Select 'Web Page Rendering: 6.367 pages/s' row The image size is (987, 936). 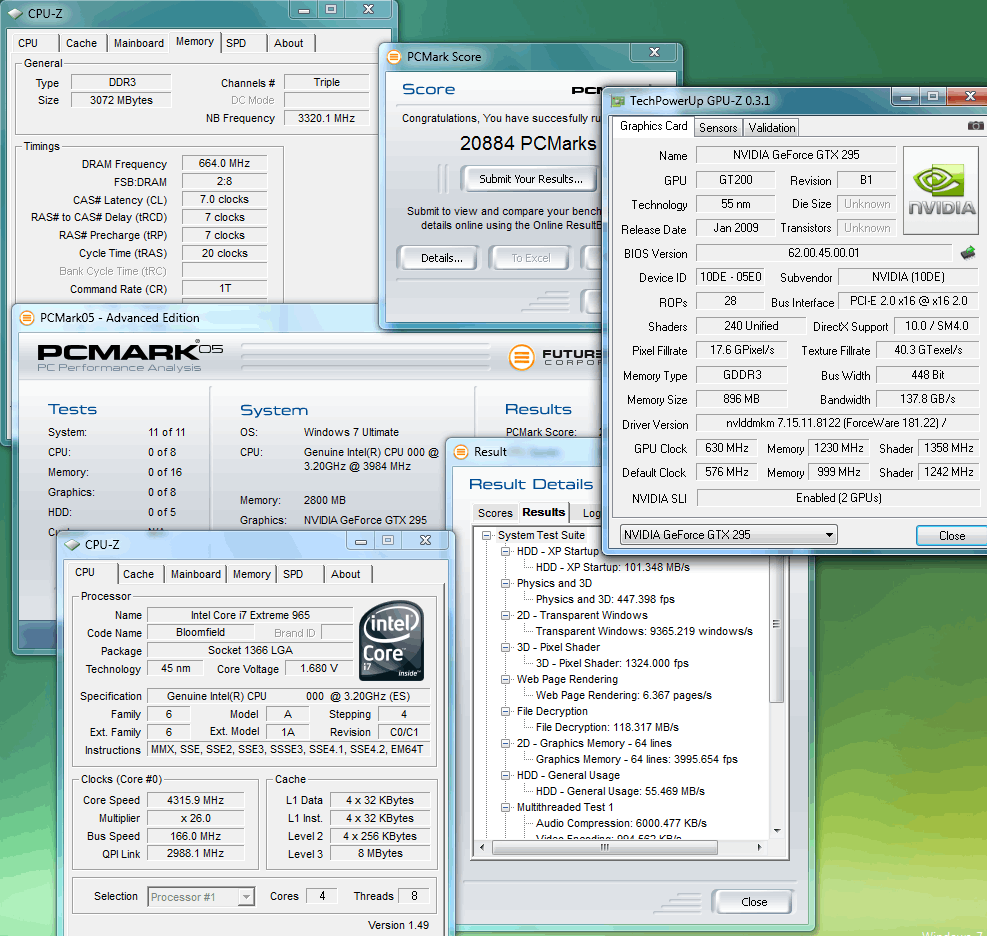624,696
